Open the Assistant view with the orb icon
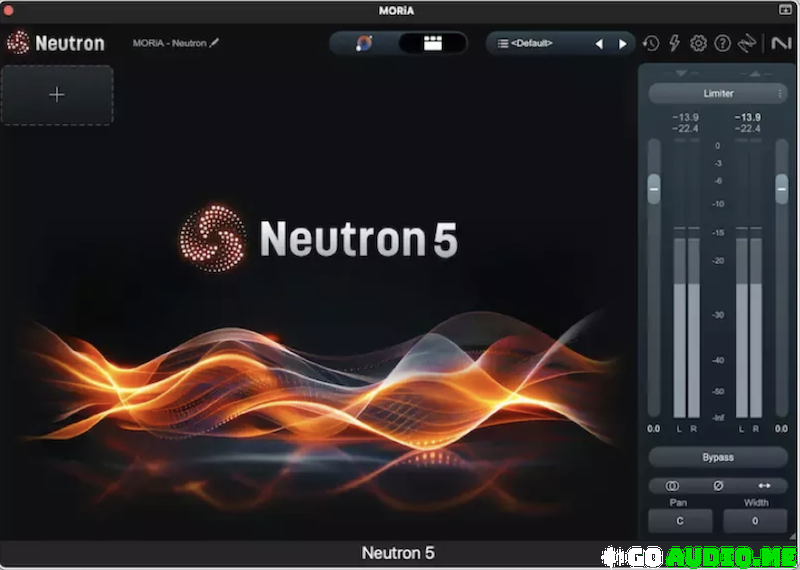 click(x=365, y=43)
